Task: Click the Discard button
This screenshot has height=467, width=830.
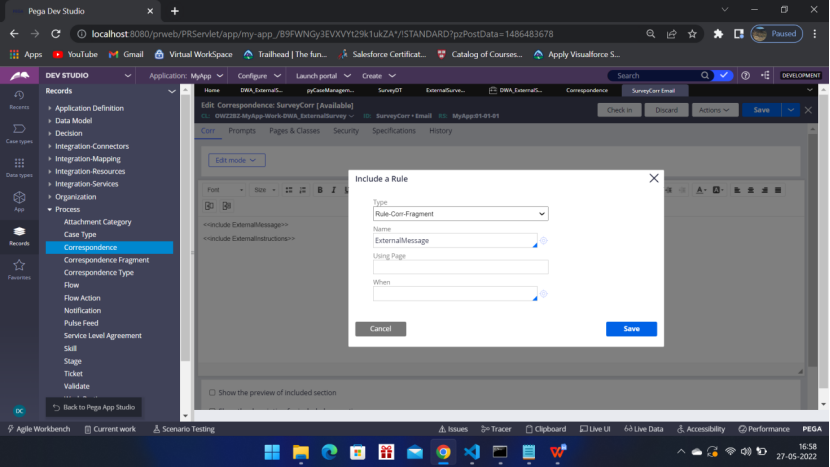Action: [666, 110]
